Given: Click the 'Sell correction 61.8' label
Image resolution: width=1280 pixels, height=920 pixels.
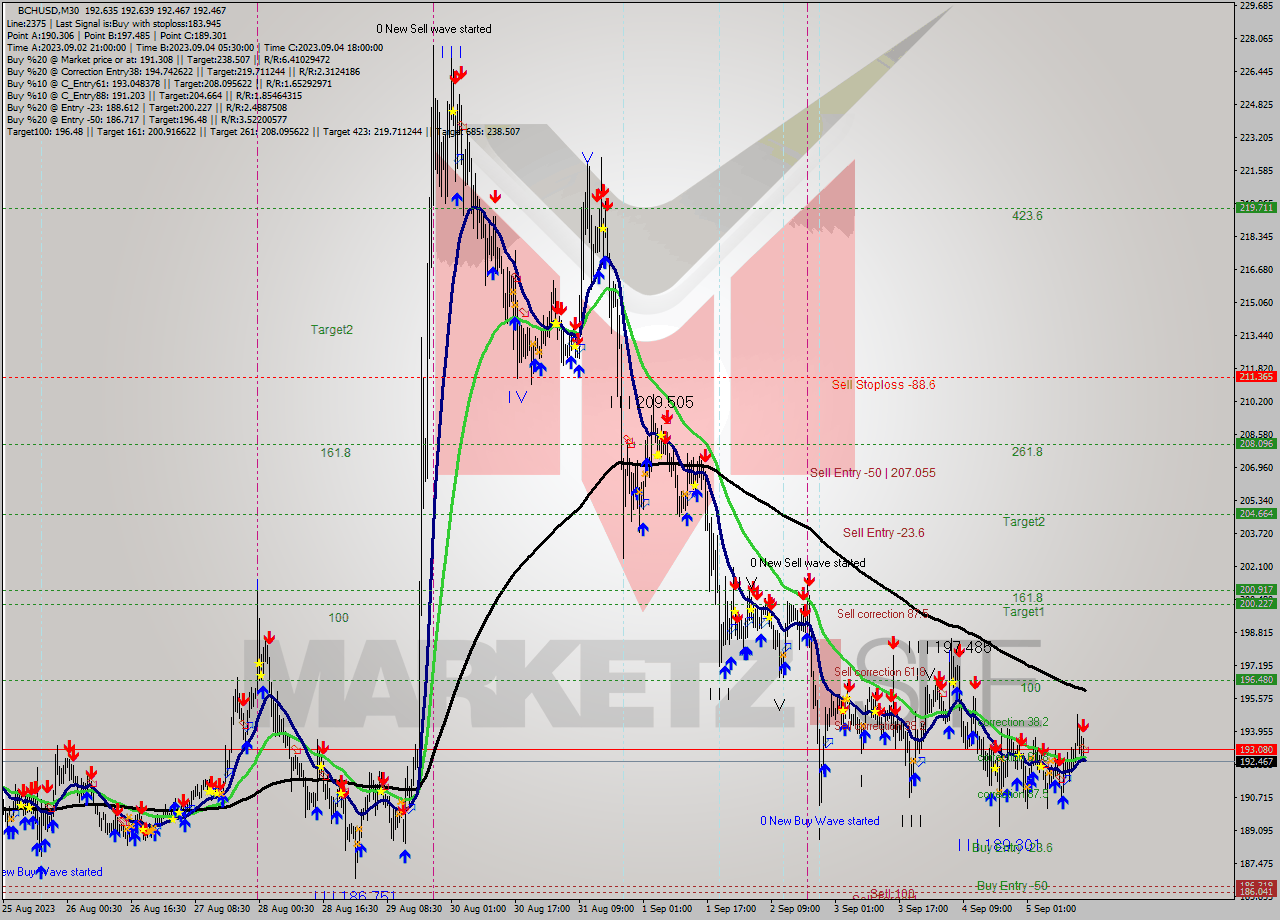Looking at the screenshot, I should point(880,672).
